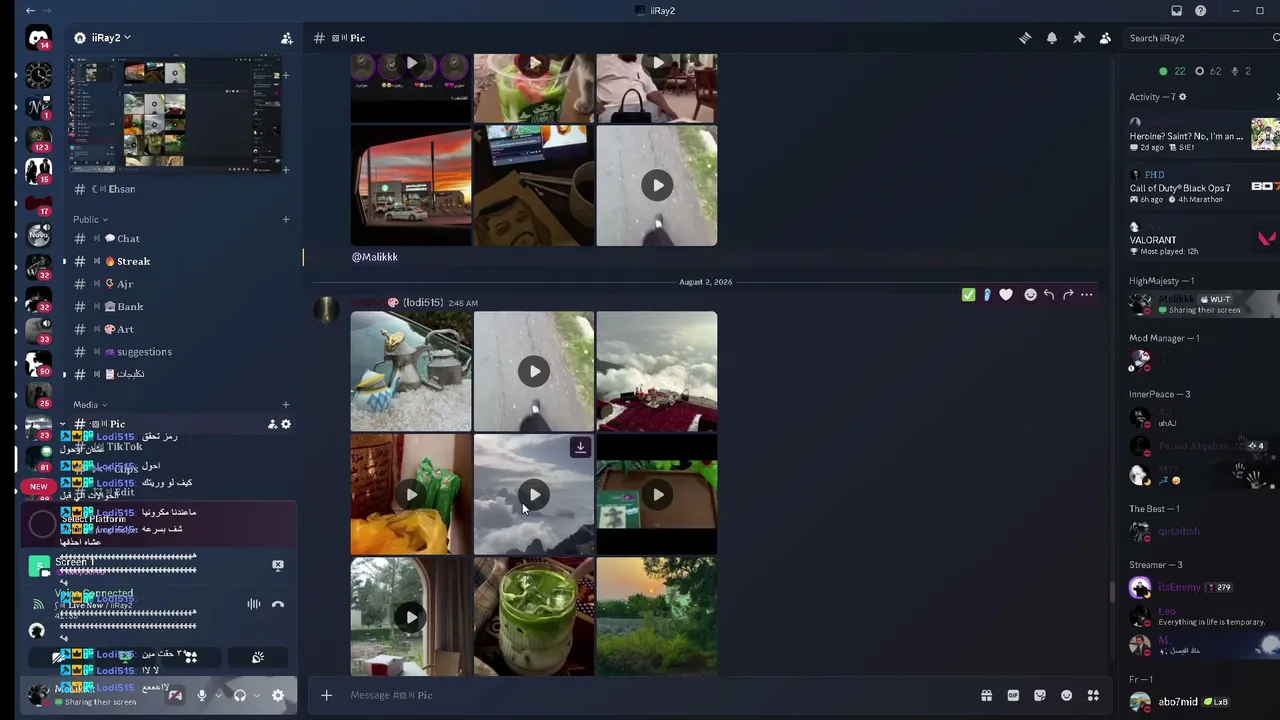Image resolution: width=1280 pixels, height=720 pixels.
Task: Send a gift using gift icon
Action: (x=986, y=695)
